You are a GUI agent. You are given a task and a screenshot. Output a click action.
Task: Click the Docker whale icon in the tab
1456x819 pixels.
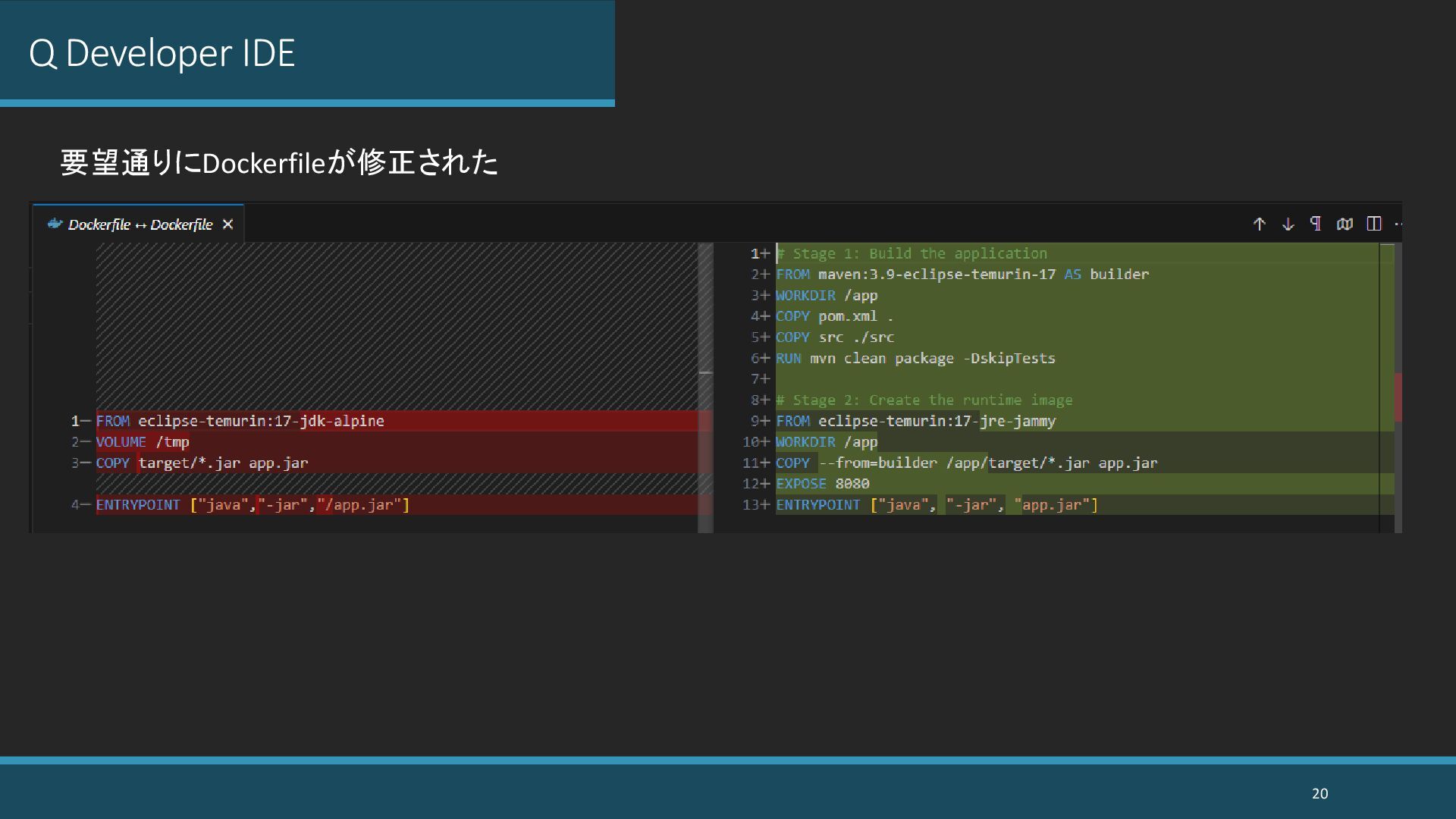coord(55,224)
